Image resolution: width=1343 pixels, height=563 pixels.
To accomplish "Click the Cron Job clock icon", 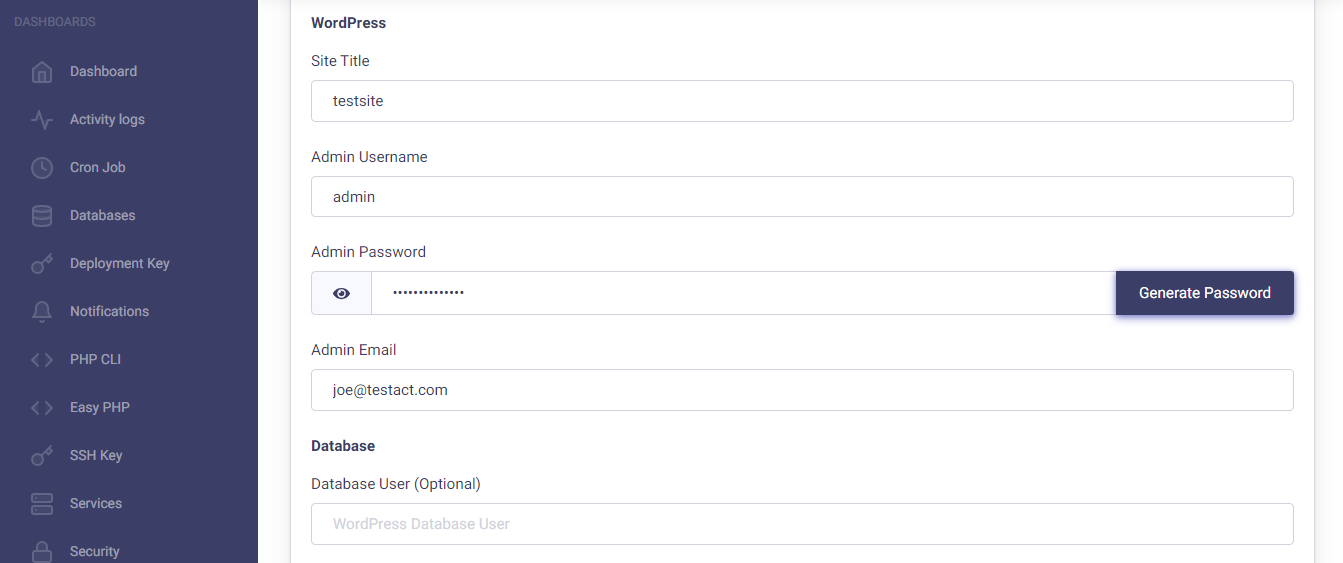I will coord(42,168).
